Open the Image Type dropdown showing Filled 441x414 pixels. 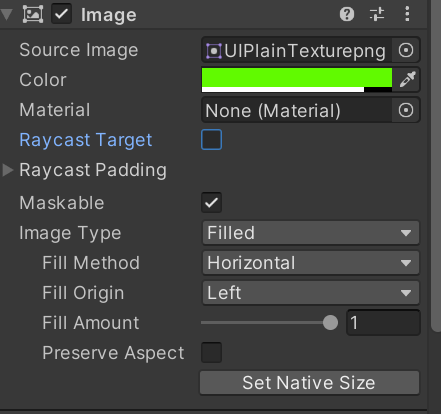311,233
